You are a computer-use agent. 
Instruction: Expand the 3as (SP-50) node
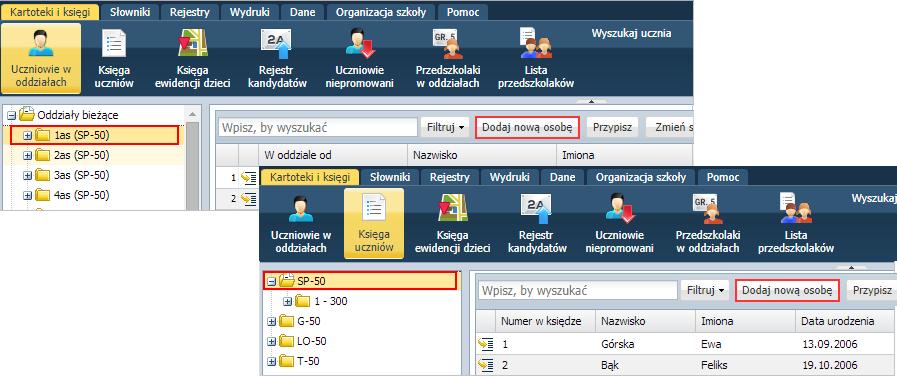[27, 175]
